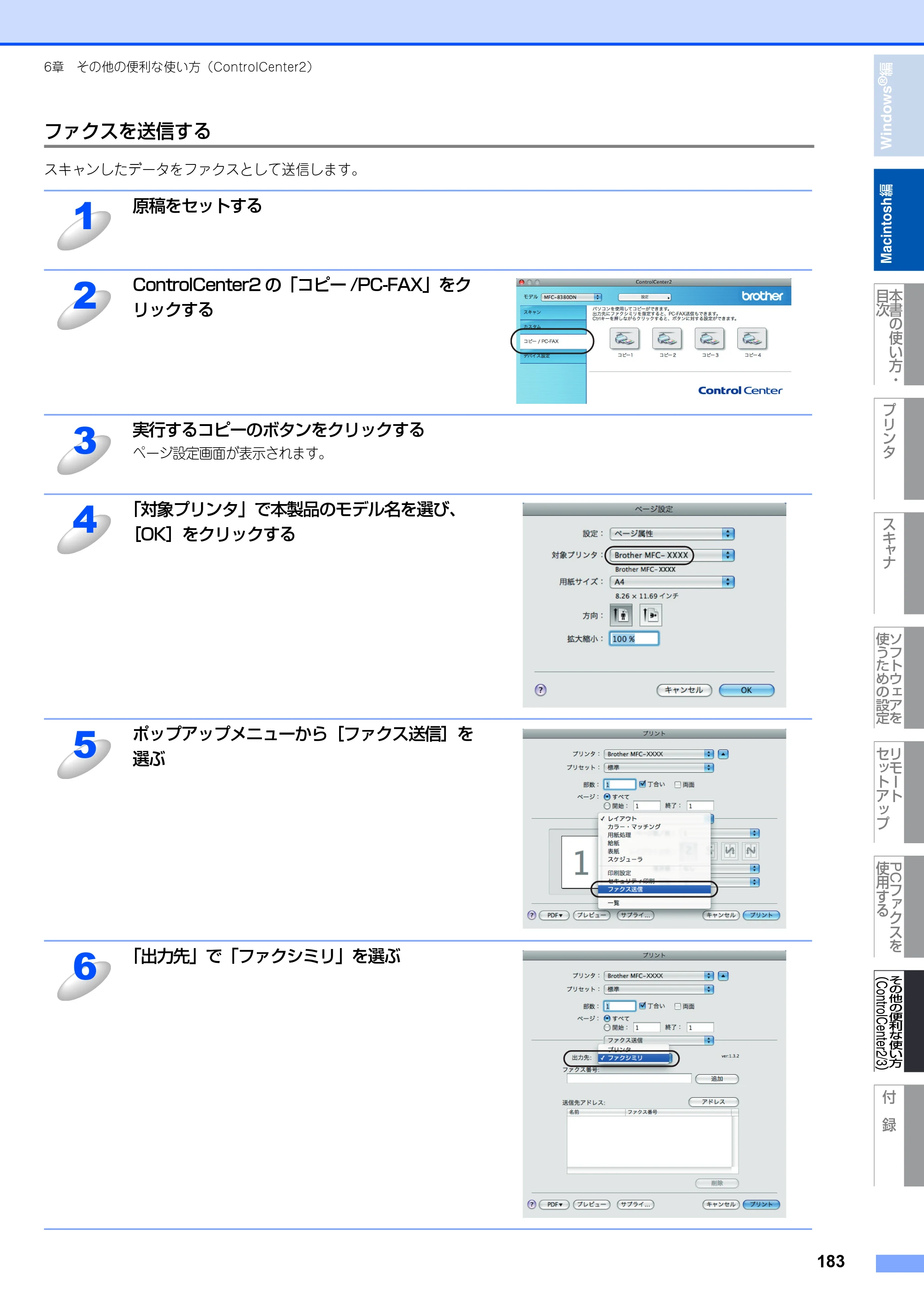The image size is (924, 1308).
Task: Choose ファクス送信 from the popup menu
Action: coord(655,889)
